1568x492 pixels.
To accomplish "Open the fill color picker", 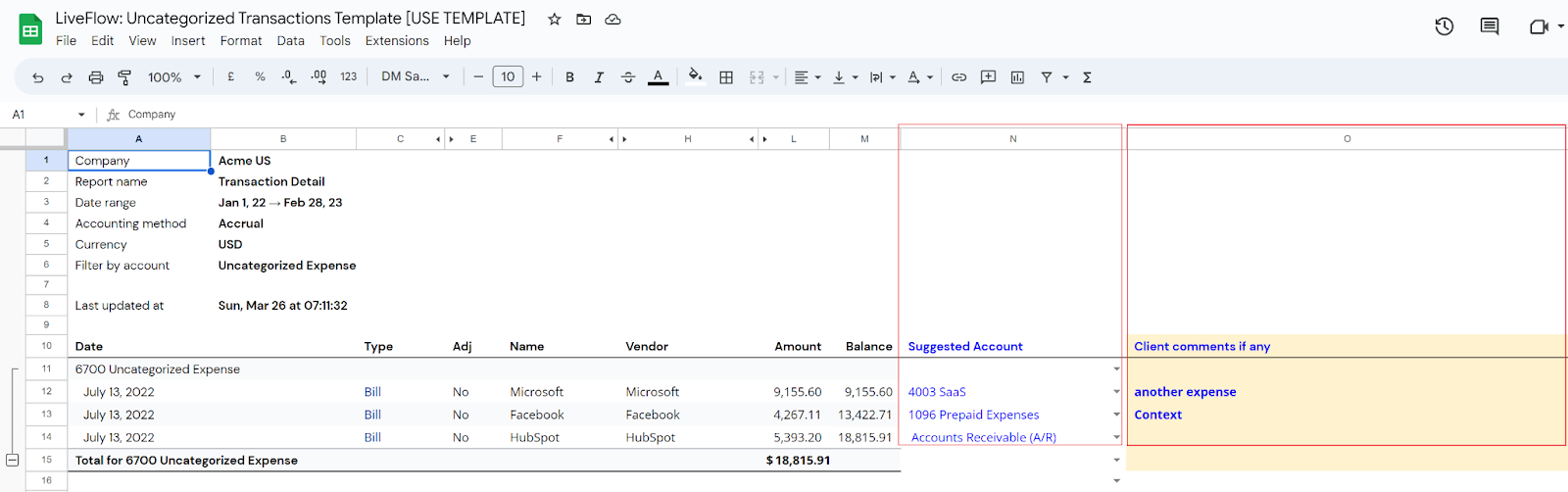I will point(695,76).
